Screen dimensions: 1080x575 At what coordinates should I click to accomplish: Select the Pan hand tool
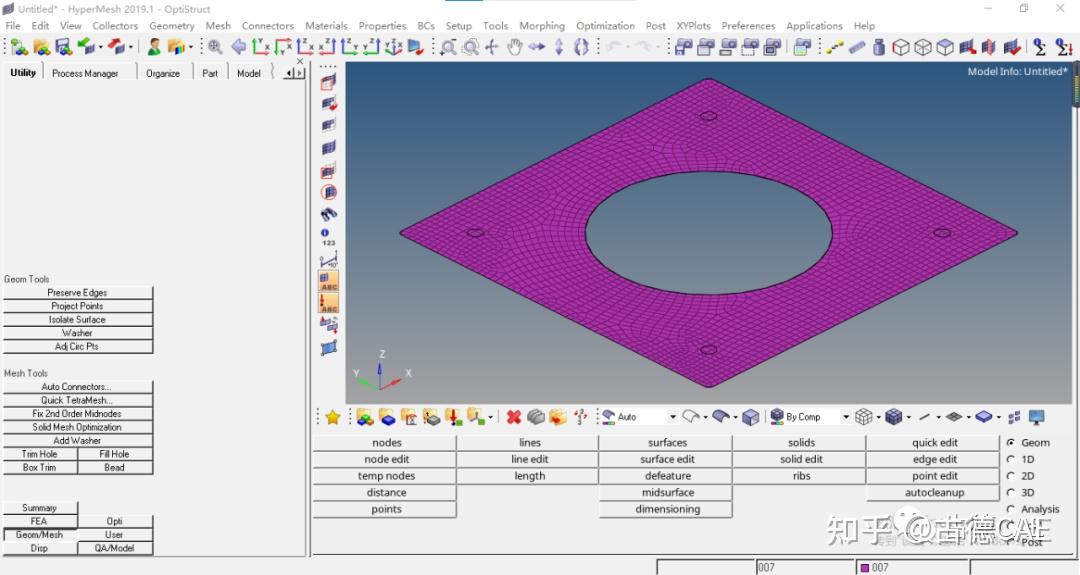click(x=515, y=47)
